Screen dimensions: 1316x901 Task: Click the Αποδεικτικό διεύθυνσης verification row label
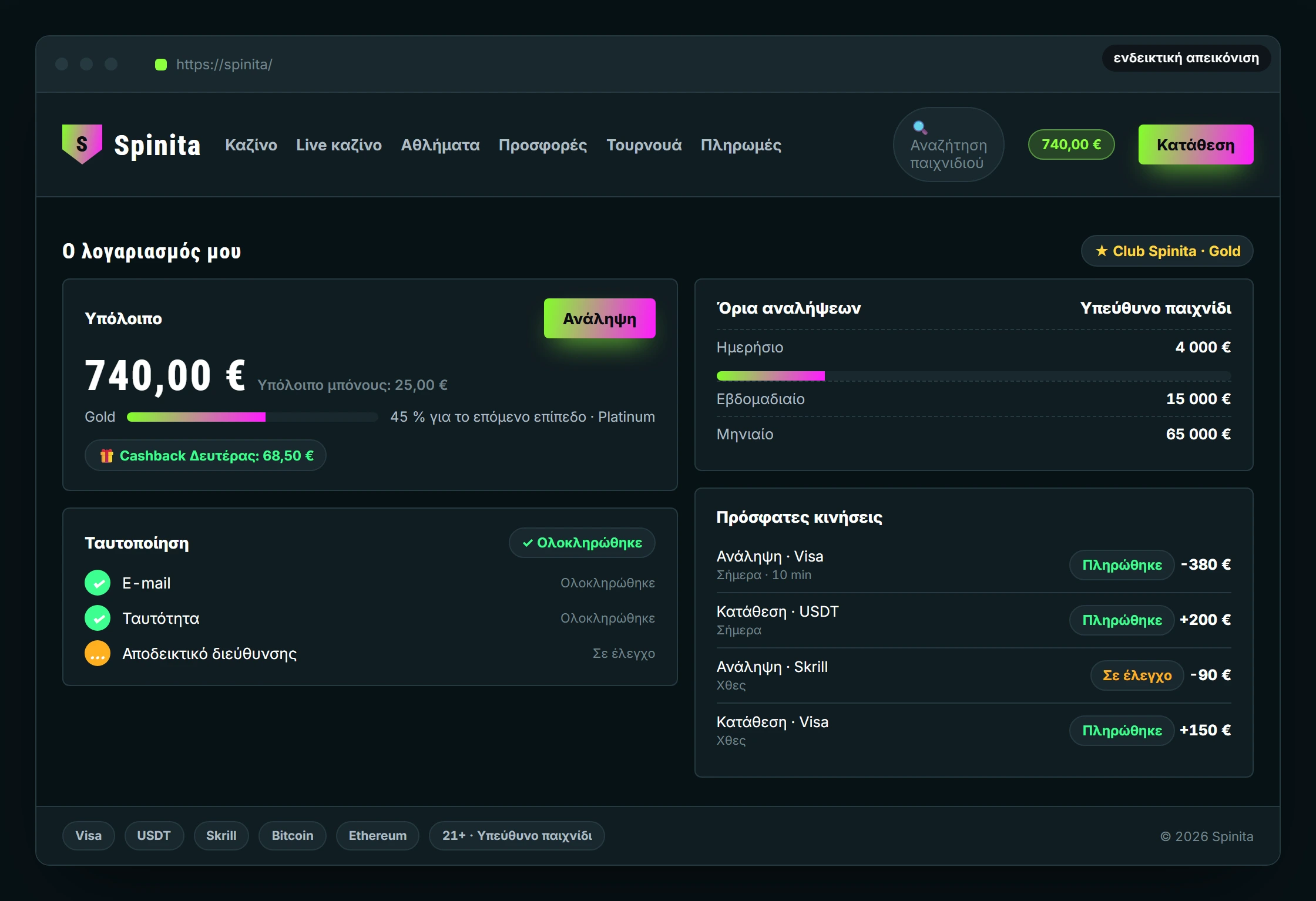(209, 654)
